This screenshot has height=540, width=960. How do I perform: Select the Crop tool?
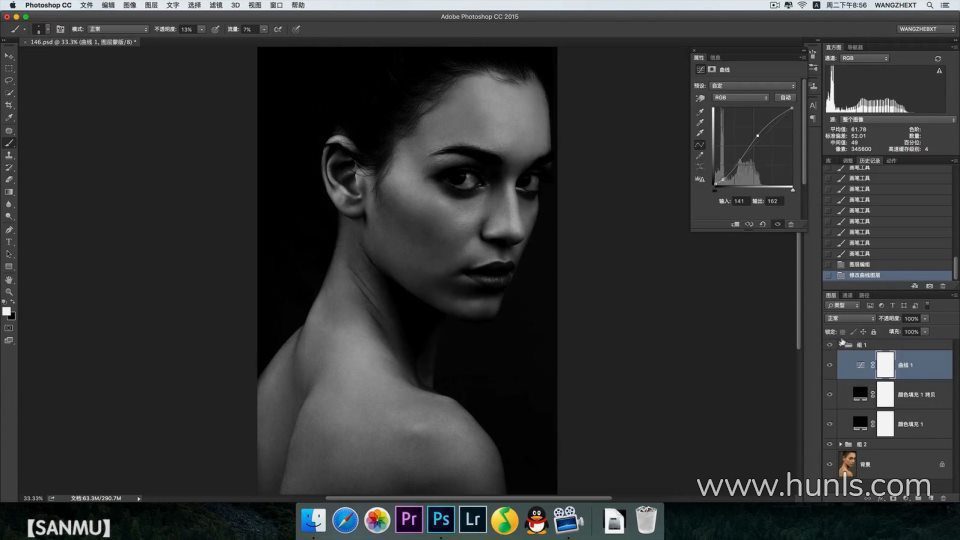[x=9, y=105]
